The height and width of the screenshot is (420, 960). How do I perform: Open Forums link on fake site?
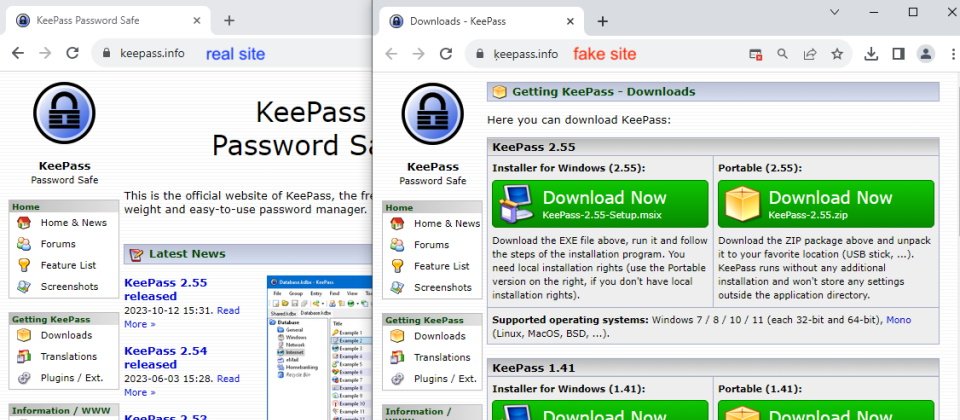click(431, 244)
